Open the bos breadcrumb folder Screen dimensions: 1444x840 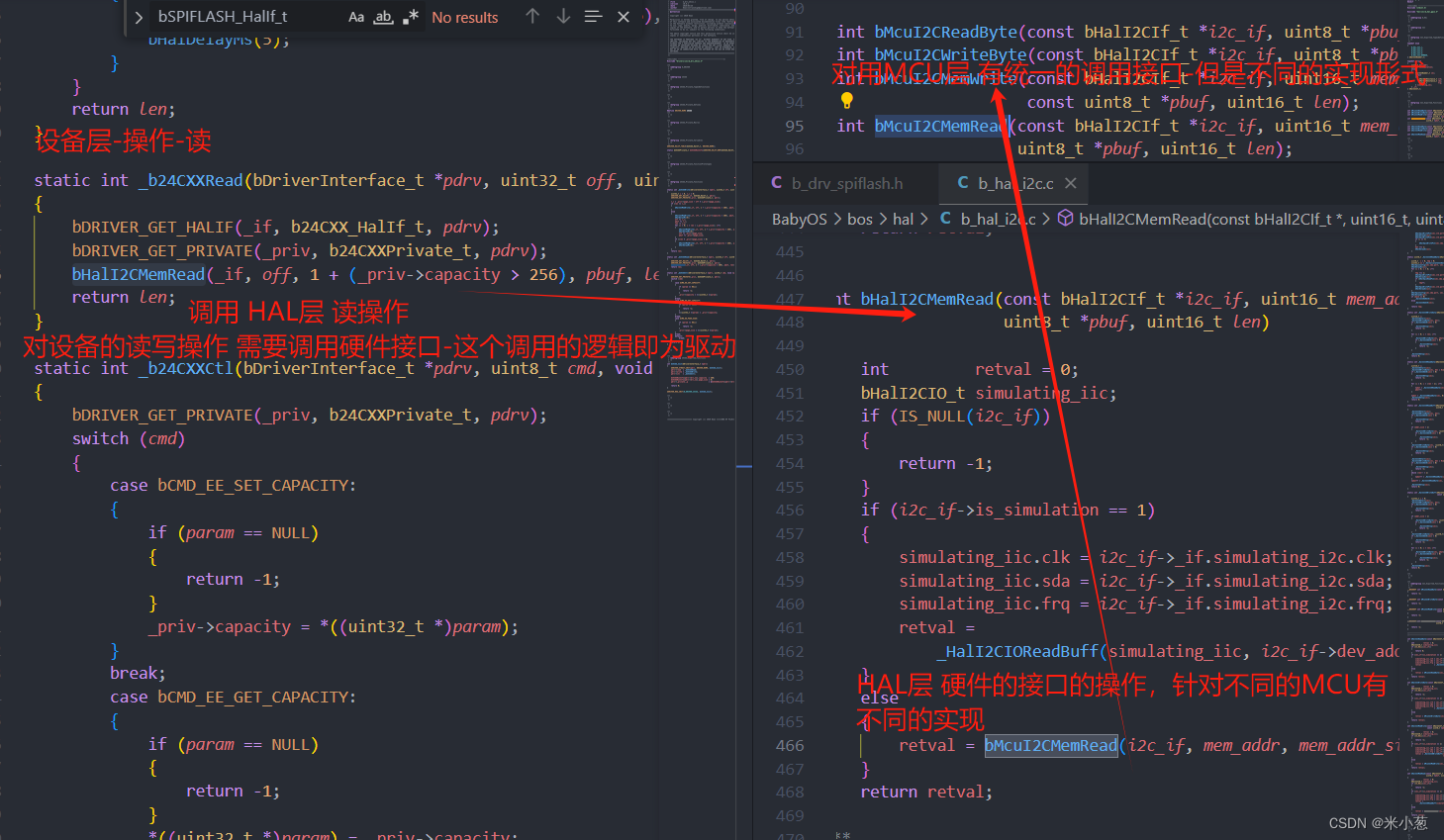[x=860, y=219]
